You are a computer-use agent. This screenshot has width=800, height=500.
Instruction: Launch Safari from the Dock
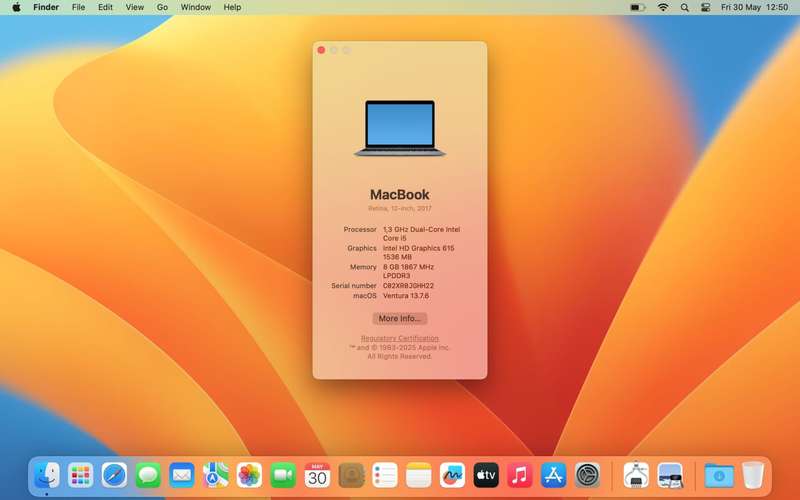click(114, 476)
